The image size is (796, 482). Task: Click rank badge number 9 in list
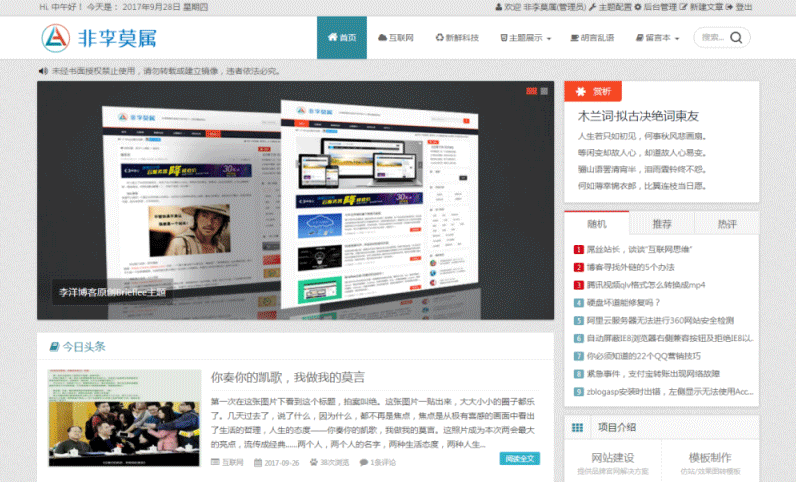tap(579, 392)
